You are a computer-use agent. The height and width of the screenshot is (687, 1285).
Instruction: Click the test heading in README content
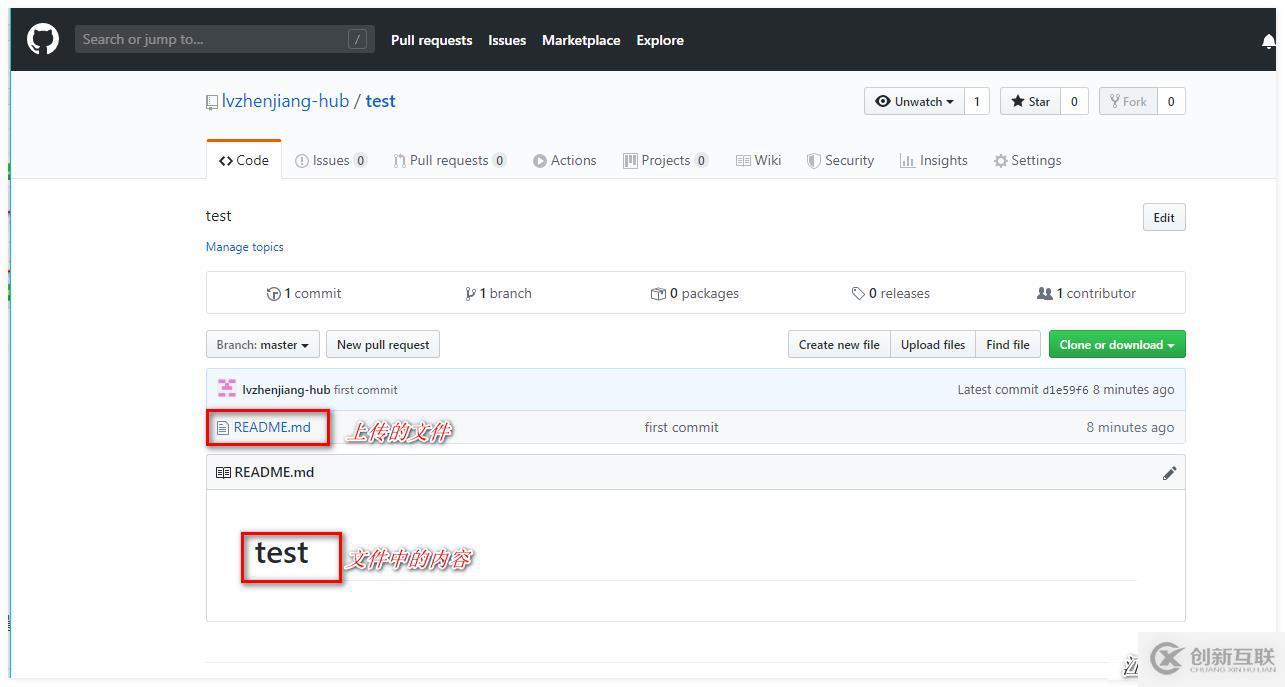coord(282,552)
